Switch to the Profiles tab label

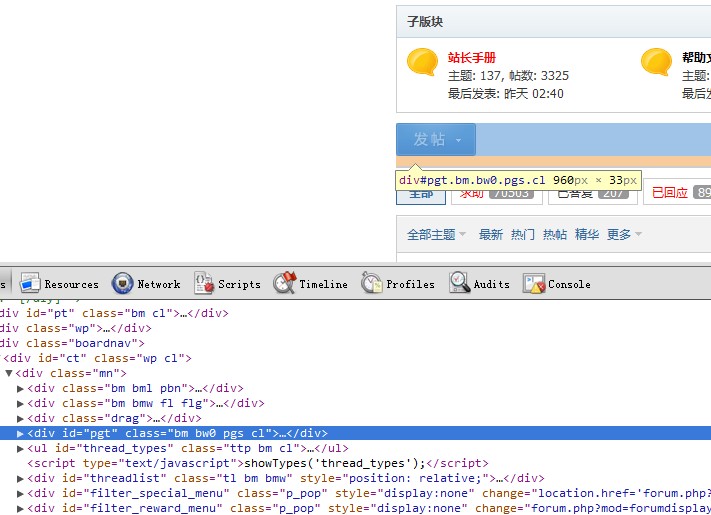pyautogui.click(x=410, y=284)
